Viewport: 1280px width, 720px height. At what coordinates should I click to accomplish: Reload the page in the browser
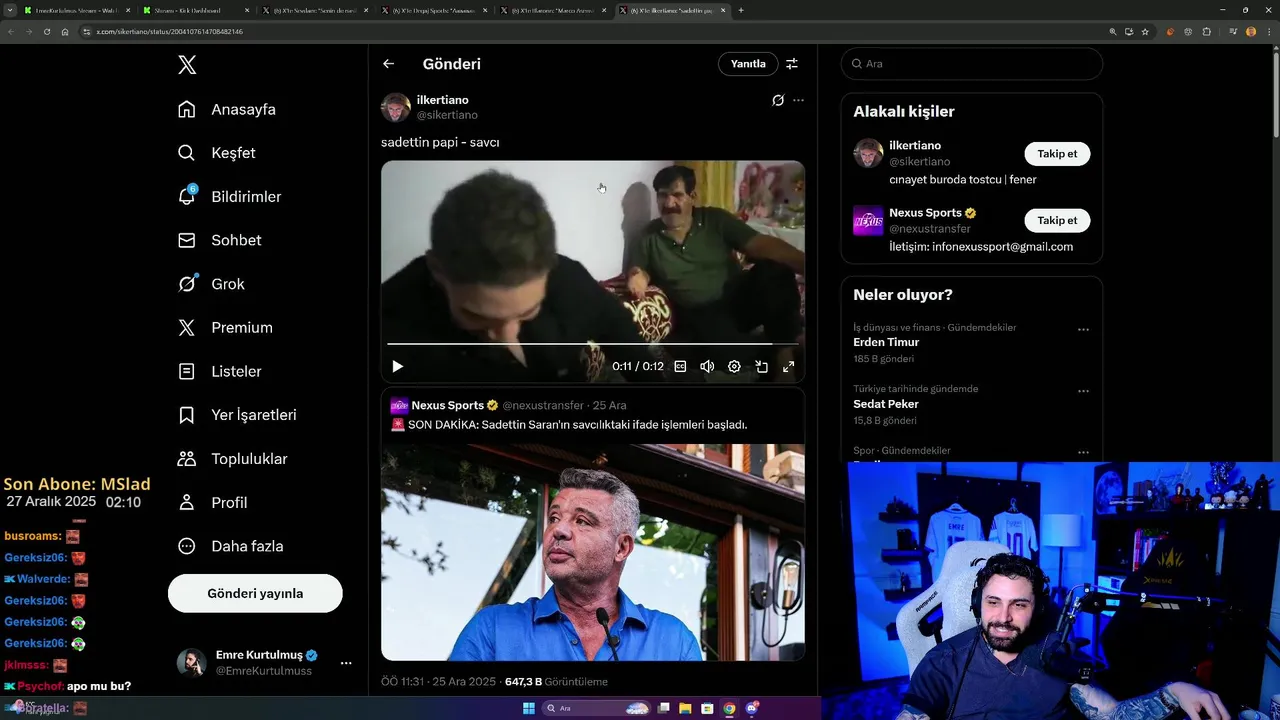pyautogui.click(x=46, y=32)
